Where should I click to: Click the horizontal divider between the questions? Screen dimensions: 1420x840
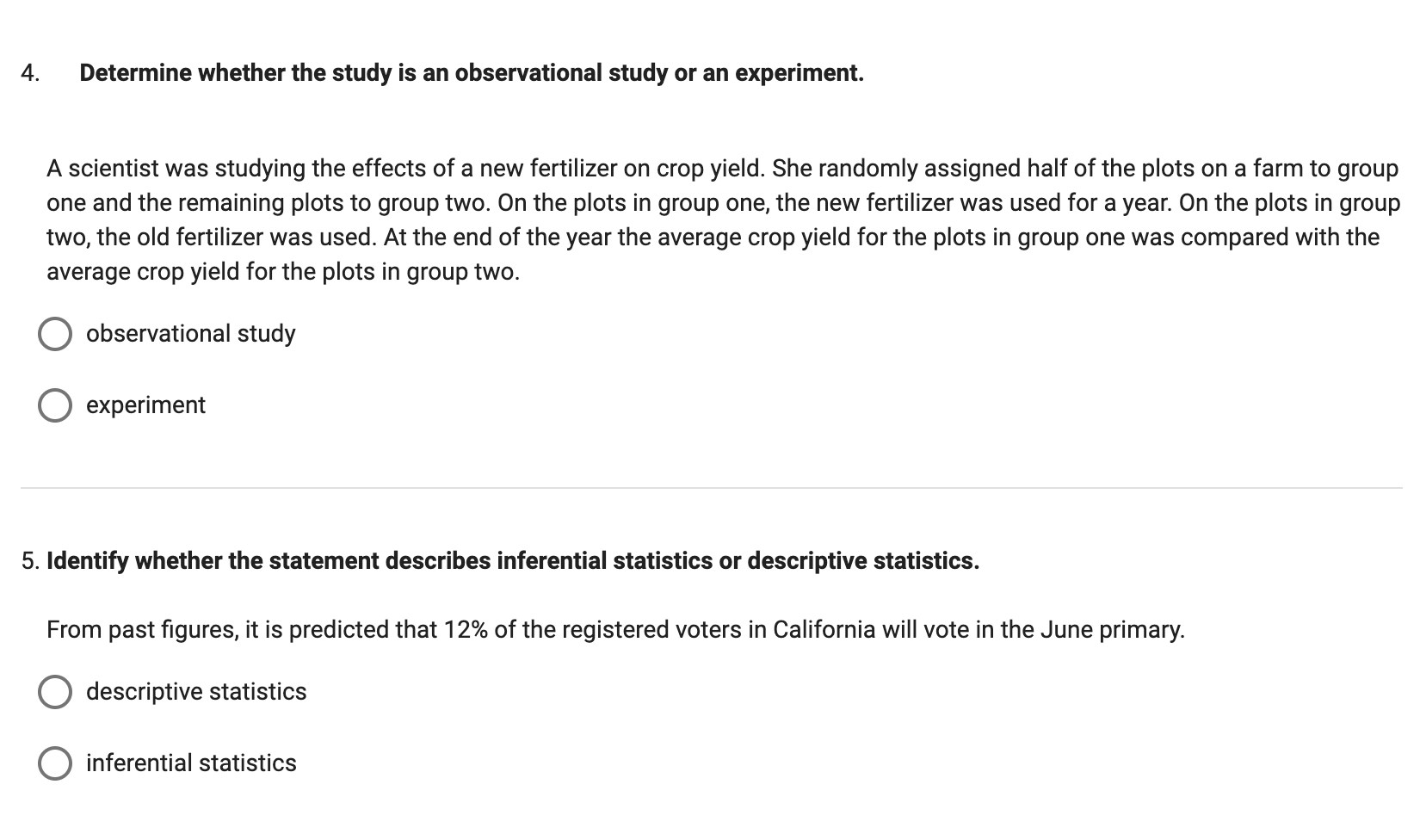click(711, 488)
